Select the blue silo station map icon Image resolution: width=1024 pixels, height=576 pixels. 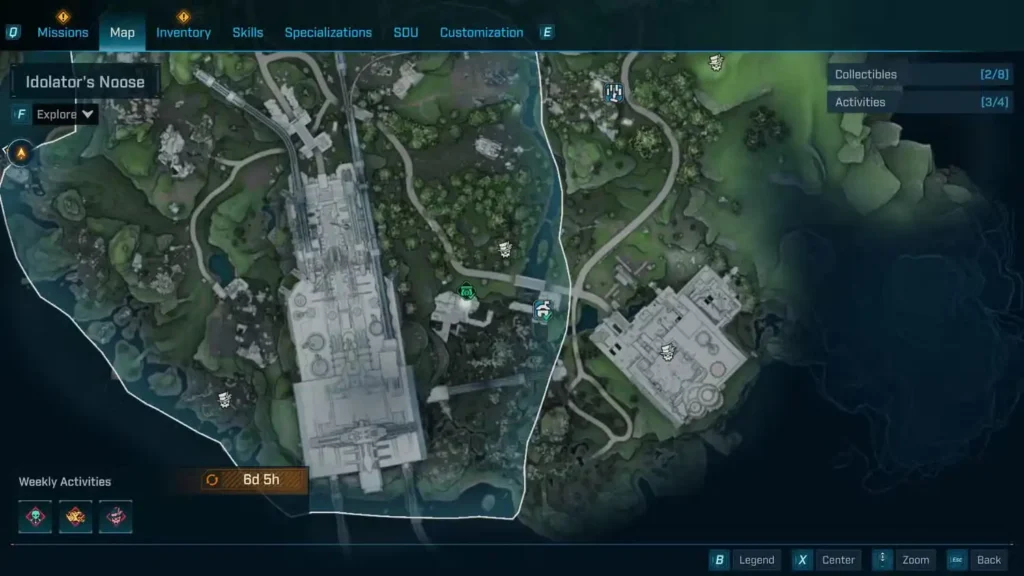point(613,93)
